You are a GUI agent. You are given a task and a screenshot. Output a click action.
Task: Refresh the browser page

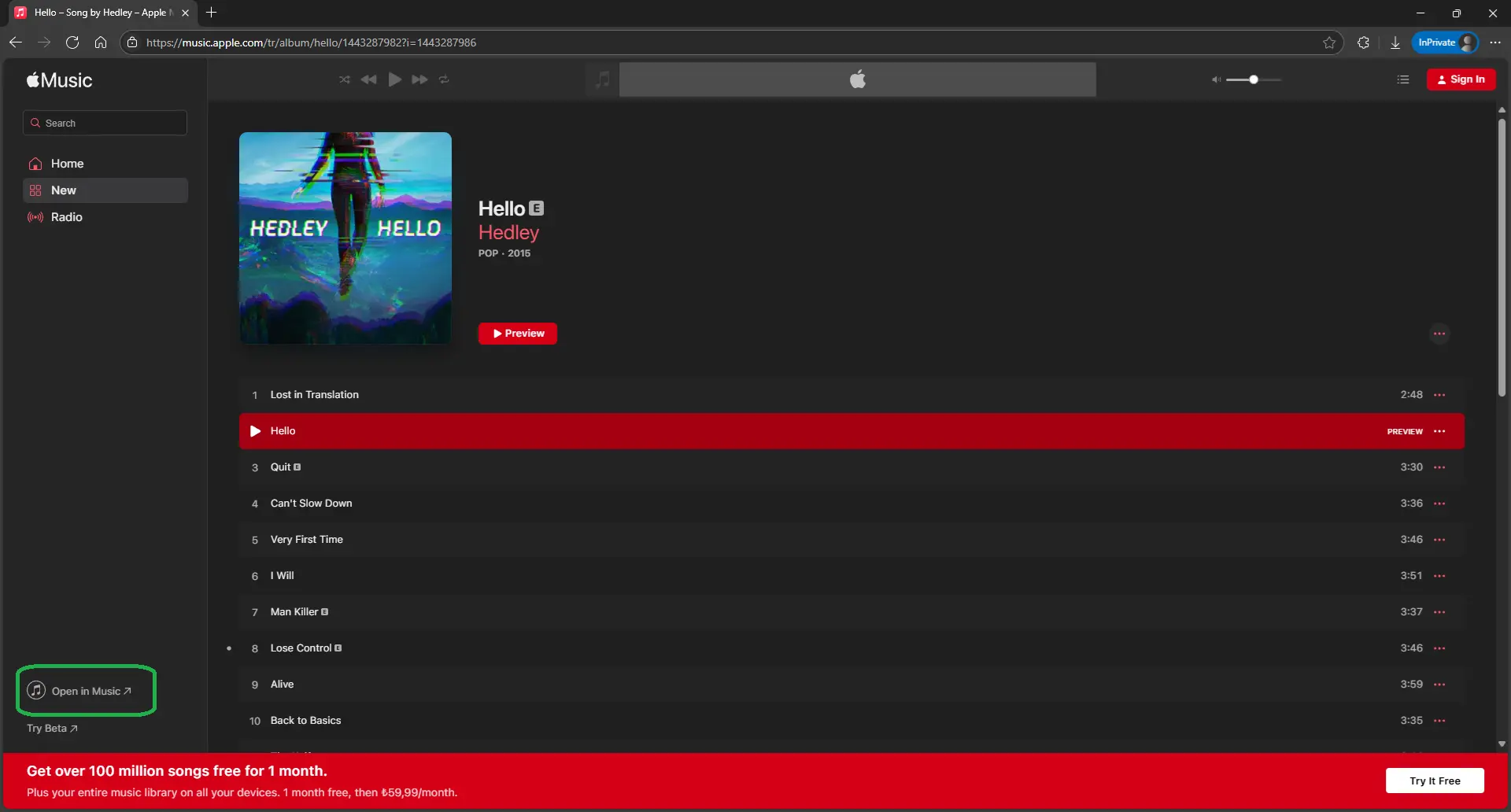click(72, 42)
